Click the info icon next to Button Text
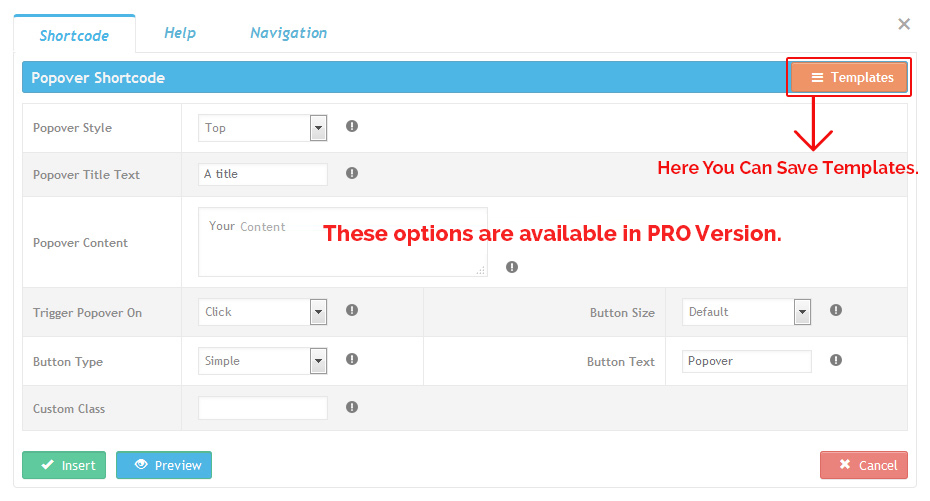930x501 pixels. (x=836, y=360)
